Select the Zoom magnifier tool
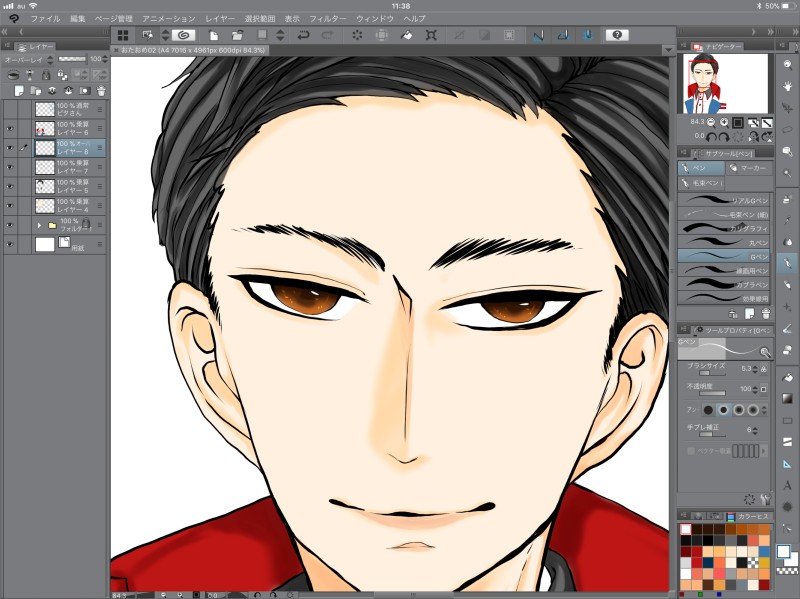Viewport: 800px width, 599px height. [788, 65]
